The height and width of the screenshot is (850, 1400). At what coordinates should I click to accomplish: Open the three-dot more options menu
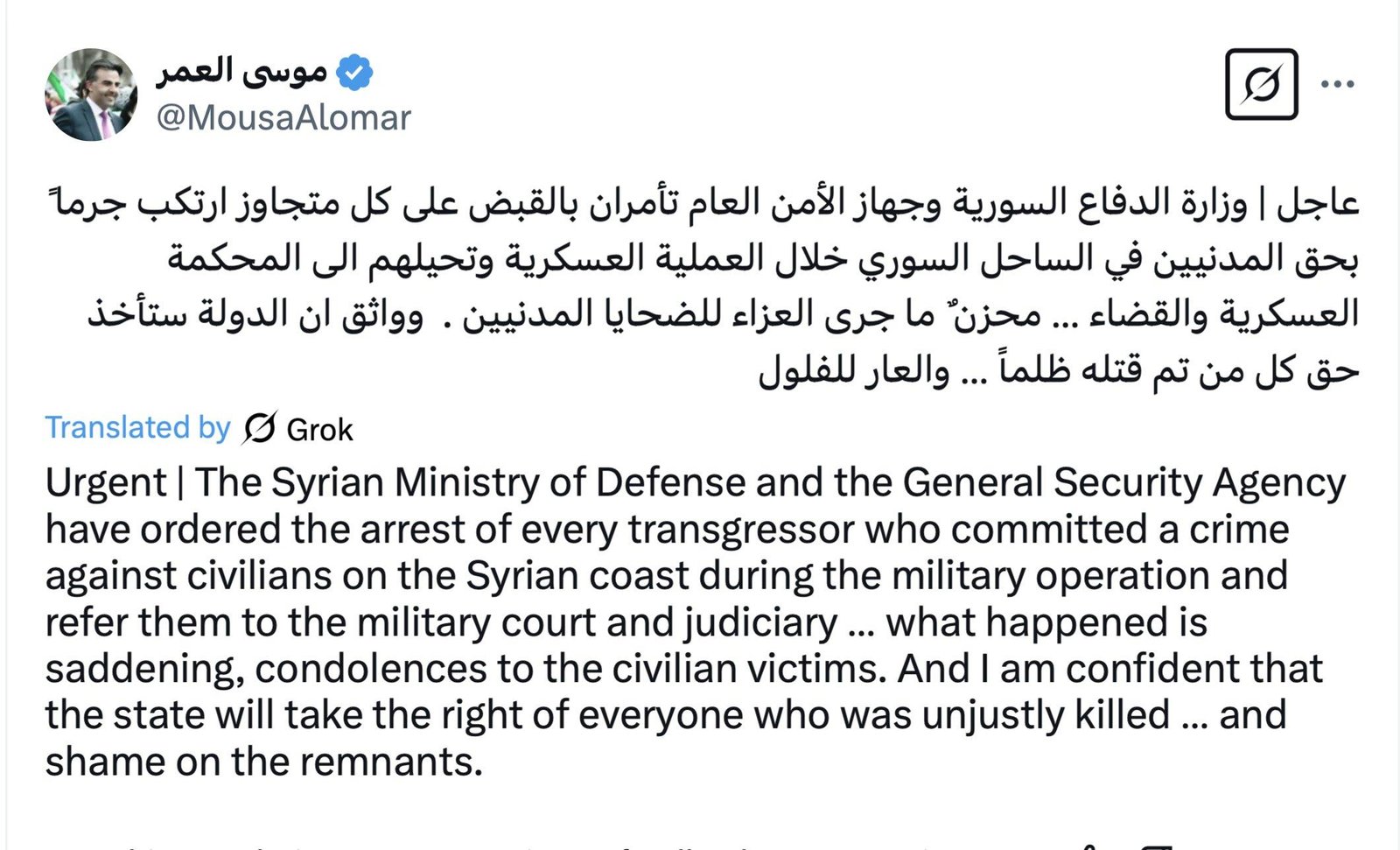pos(1338,84)
